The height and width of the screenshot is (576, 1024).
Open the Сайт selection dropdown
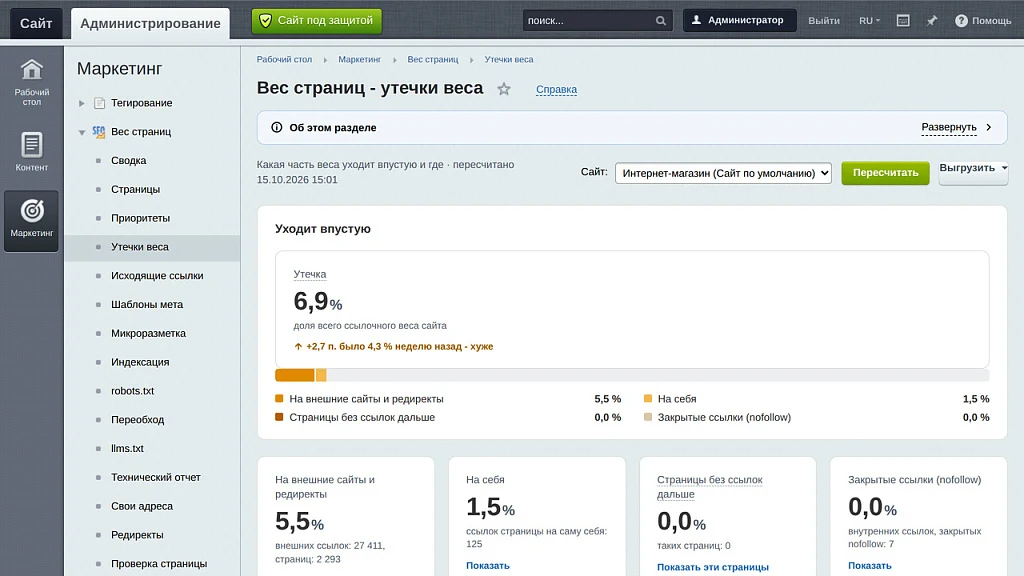coord(723,173)
